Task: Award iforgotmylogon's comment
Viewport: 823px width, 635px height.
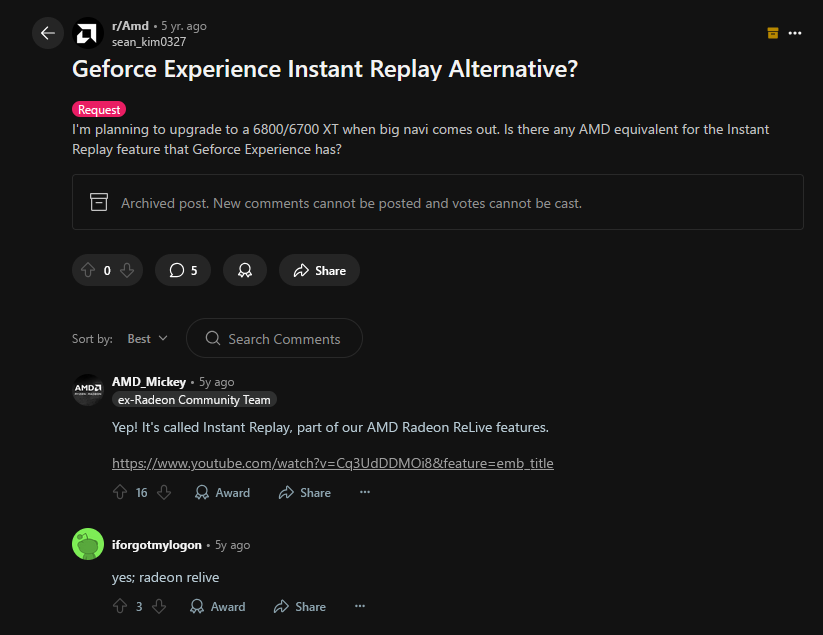Action: pos(217,606)
